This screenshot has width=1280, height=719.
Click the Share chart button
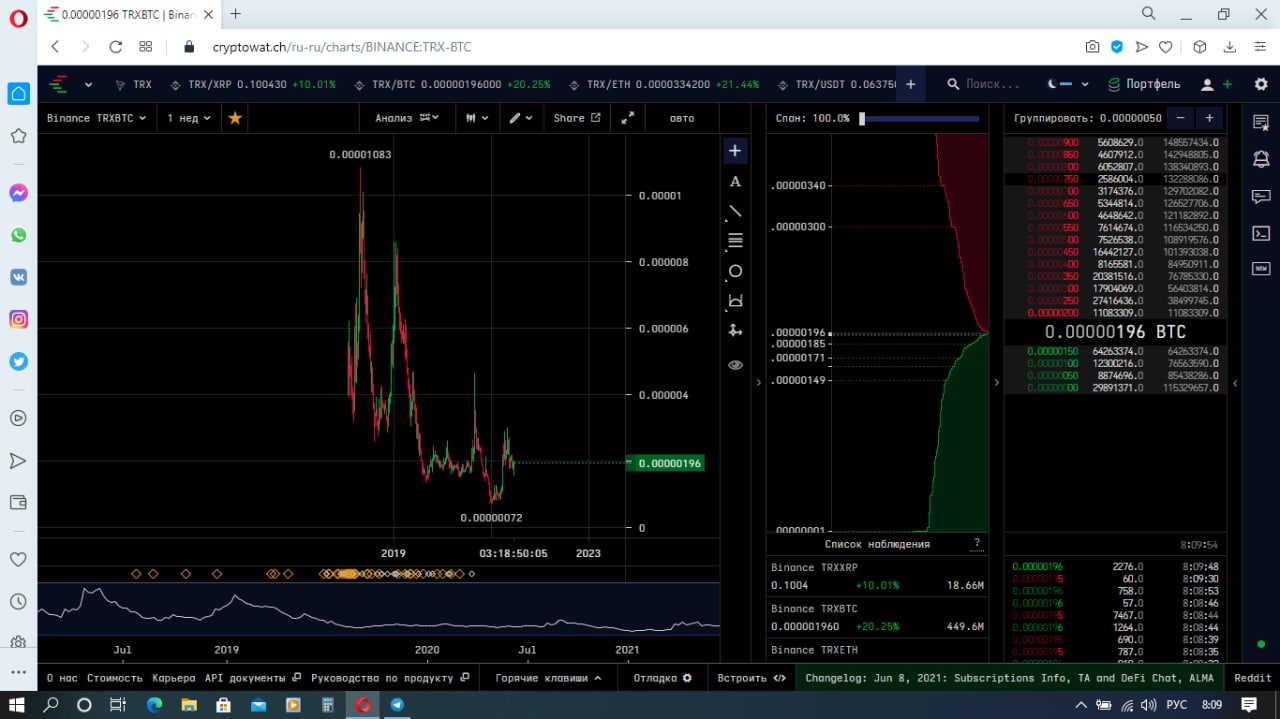(x=577, y=118)
